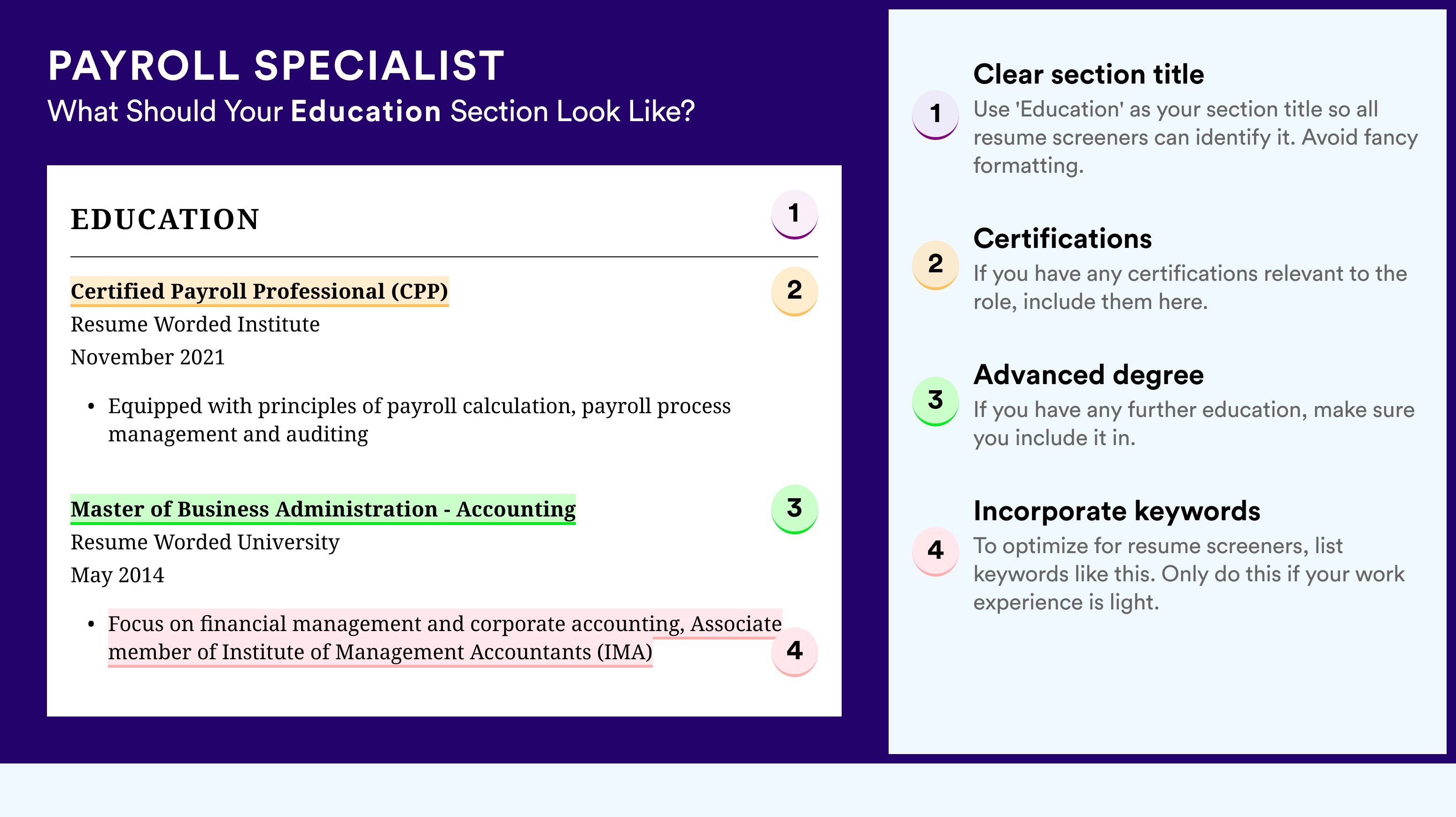Image resolution: width=1456 pixels, height=817 pixels.
Task: Click Resume Worded Institute text
Action: [195, 324]
